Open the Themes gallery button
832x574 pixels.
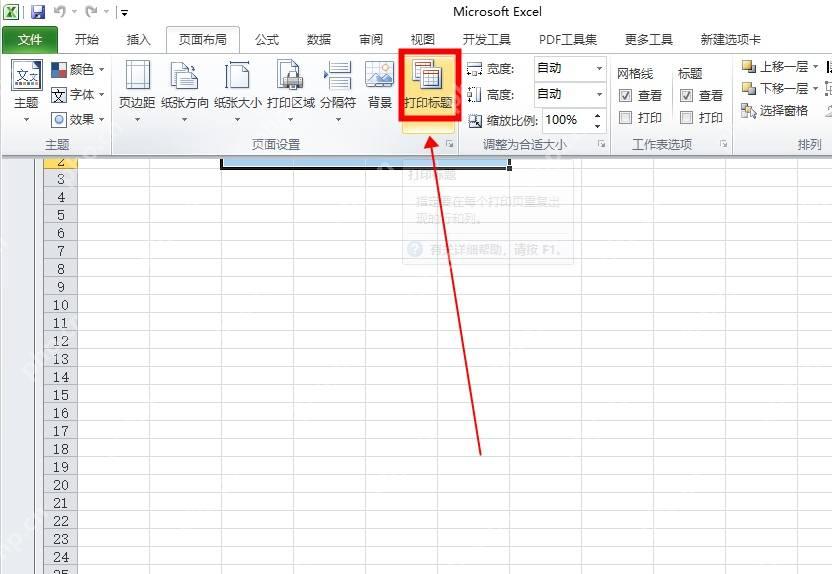(26, 90)
